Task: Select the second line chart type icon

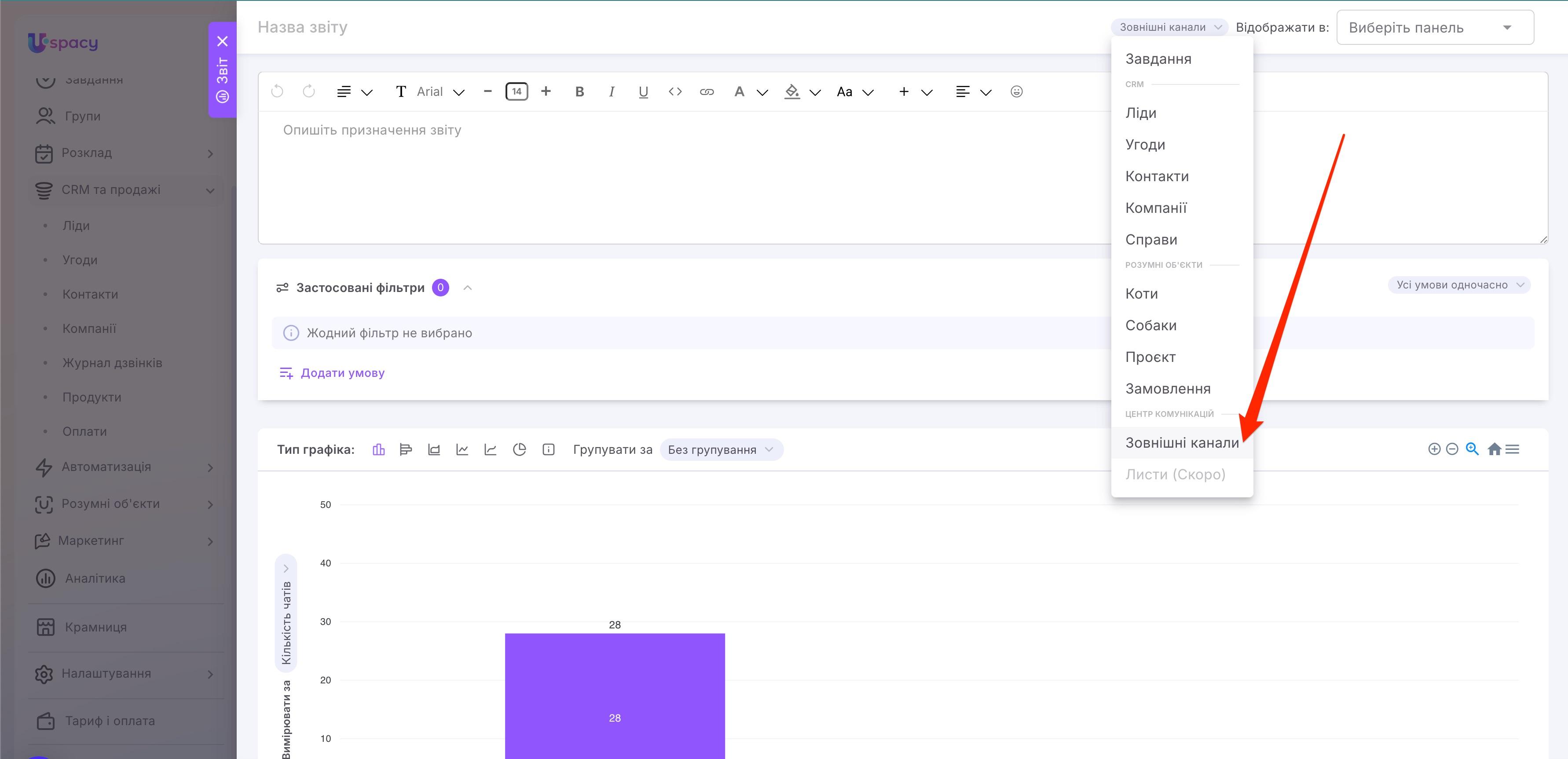Action: point(490,449)
